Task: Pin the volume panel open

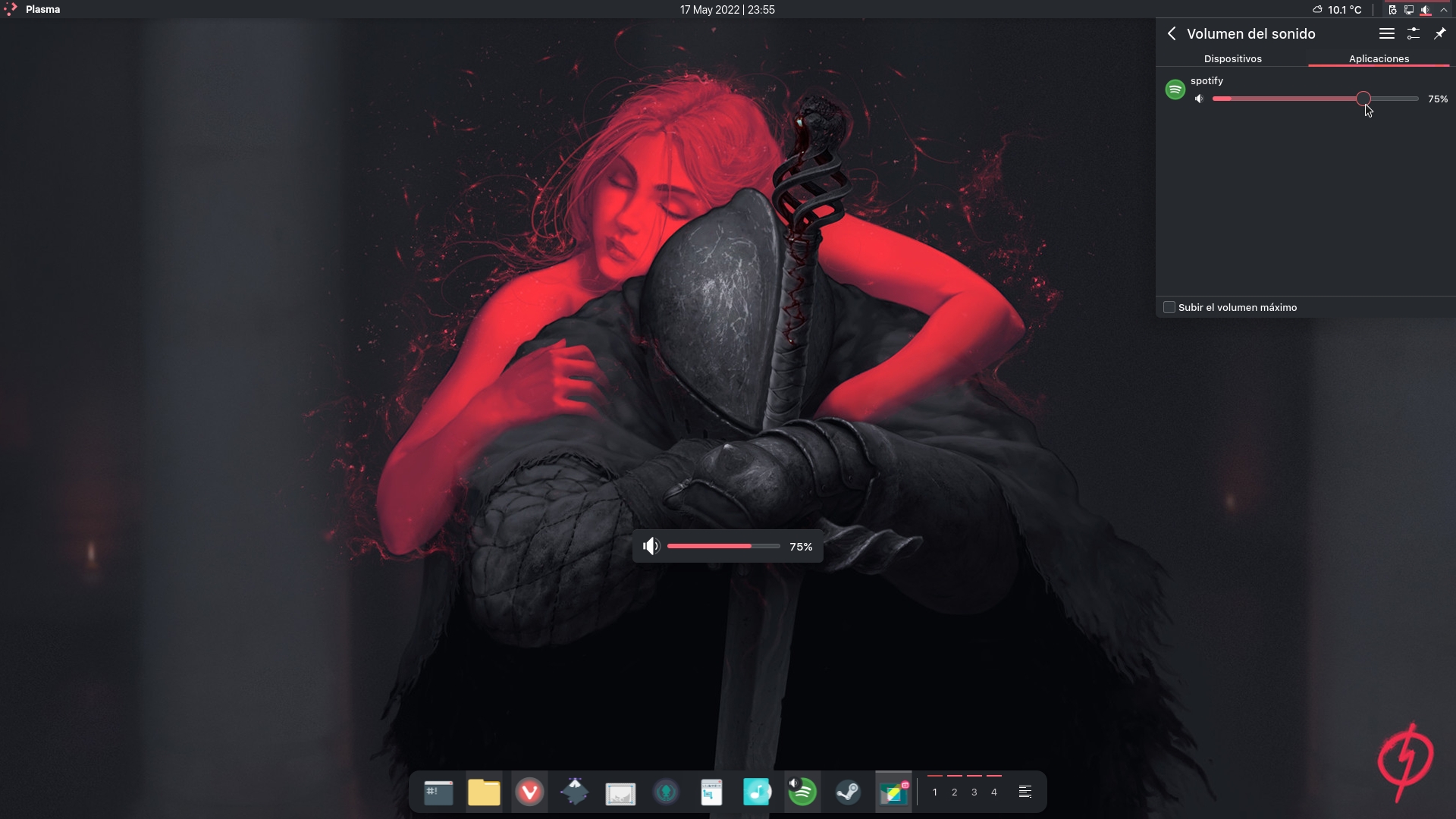Action: (x=1439, y=33)
